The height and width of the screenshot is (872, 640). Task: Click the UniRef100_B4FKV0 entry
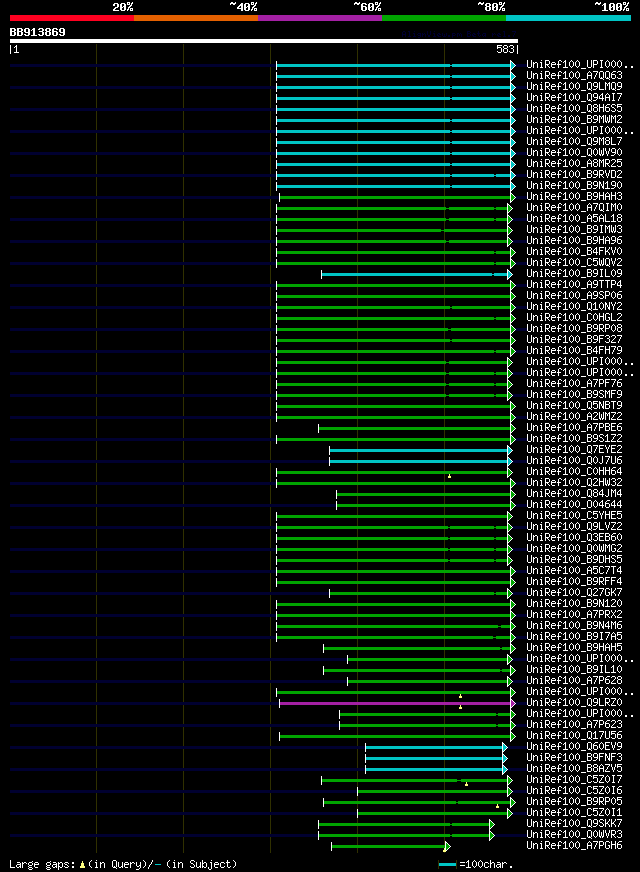tap(574, 252)
